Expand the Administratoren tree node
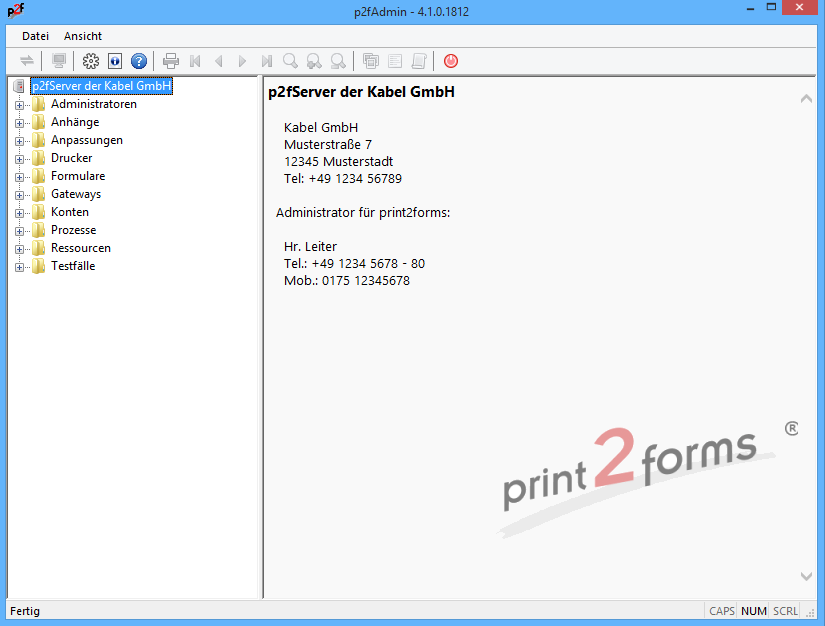This screenshot has height=626, width=825. (19, 104)
